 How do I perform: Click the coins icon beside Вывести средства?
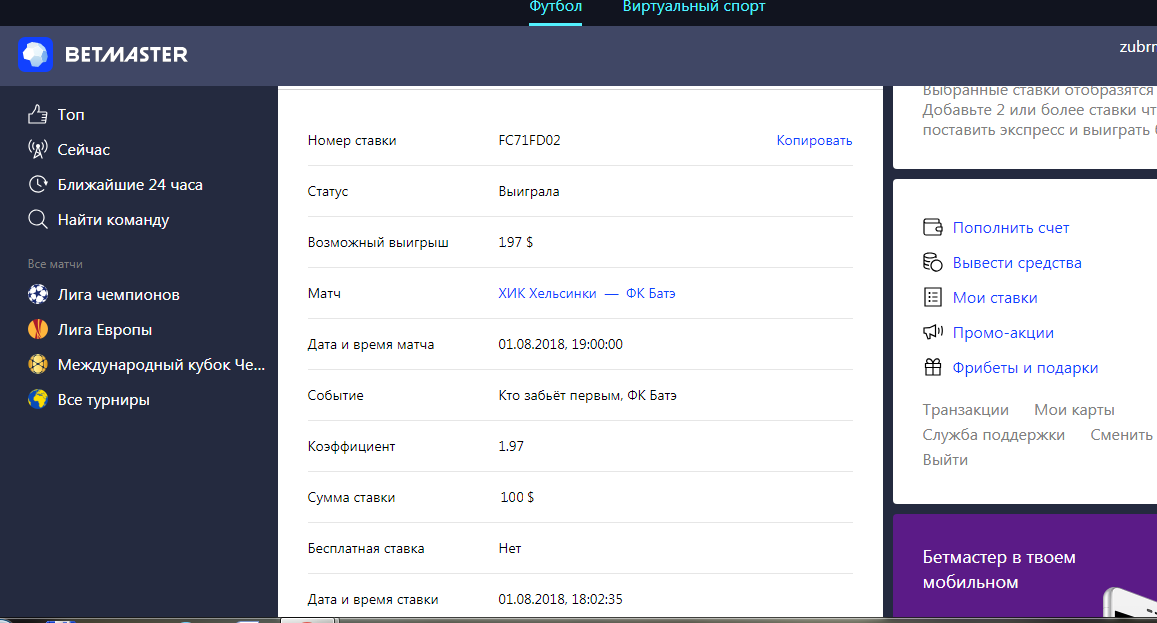point(933,262)
